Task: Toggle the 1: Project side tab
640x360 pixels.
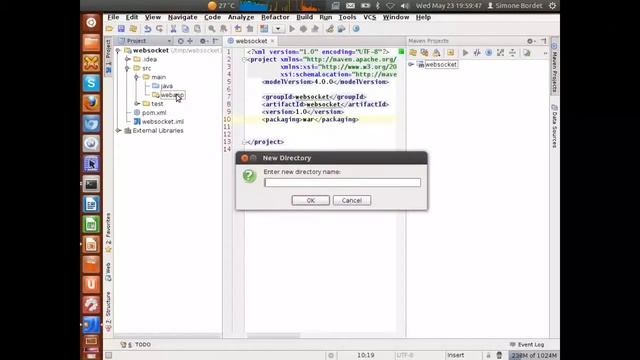Action: coord(108,56)
